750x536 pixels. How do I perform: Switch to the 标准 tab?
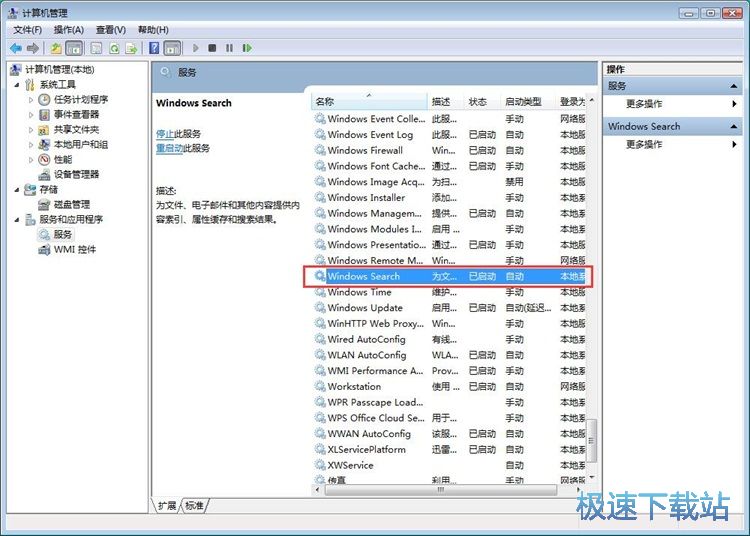pyautogui.click(x=194, y=505)
